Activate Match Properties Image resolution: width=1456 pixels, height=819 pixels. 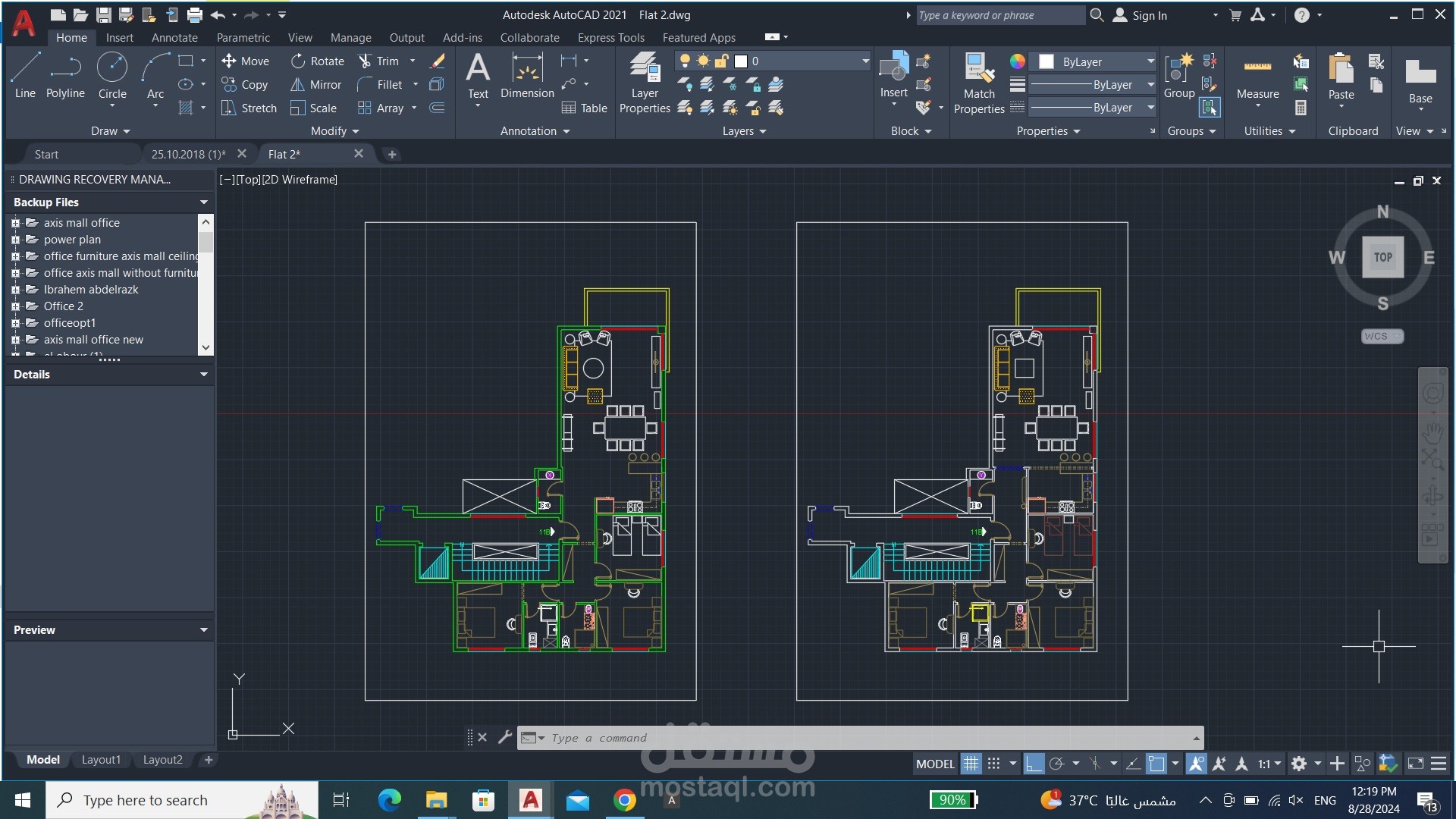click(x=978, y=83)
